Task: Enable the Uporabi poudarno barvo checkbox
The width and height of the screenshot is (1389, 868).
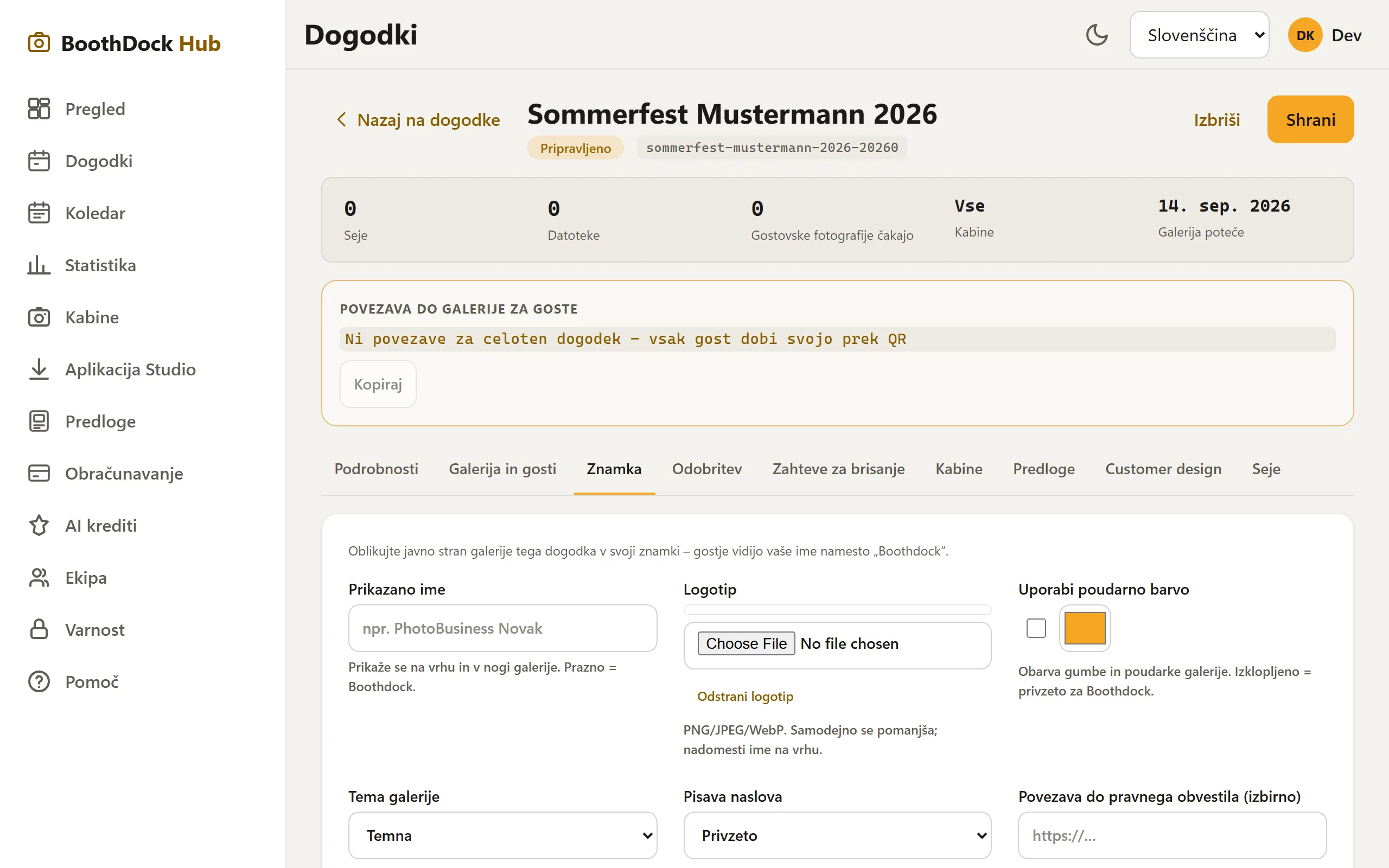Action: [x=1036, y=628]
